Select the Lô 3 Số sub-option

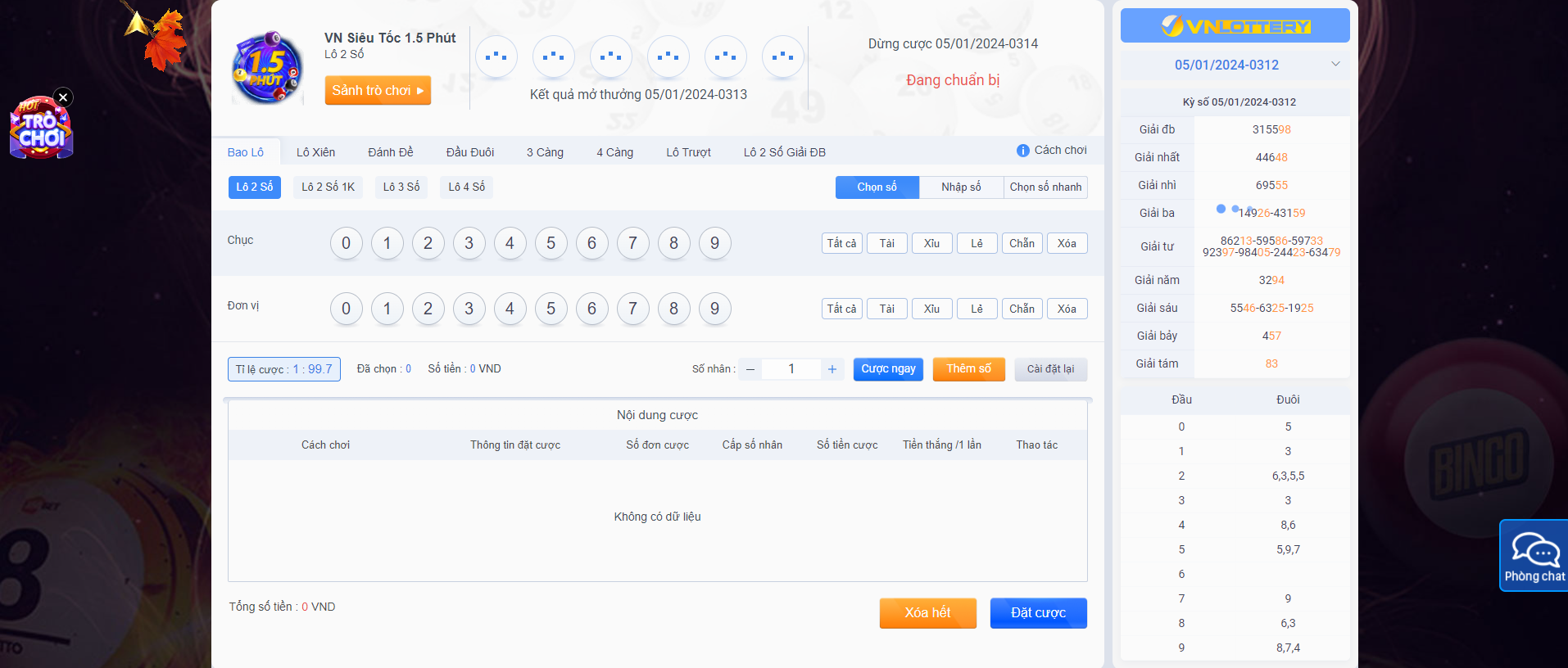point(401,187)
